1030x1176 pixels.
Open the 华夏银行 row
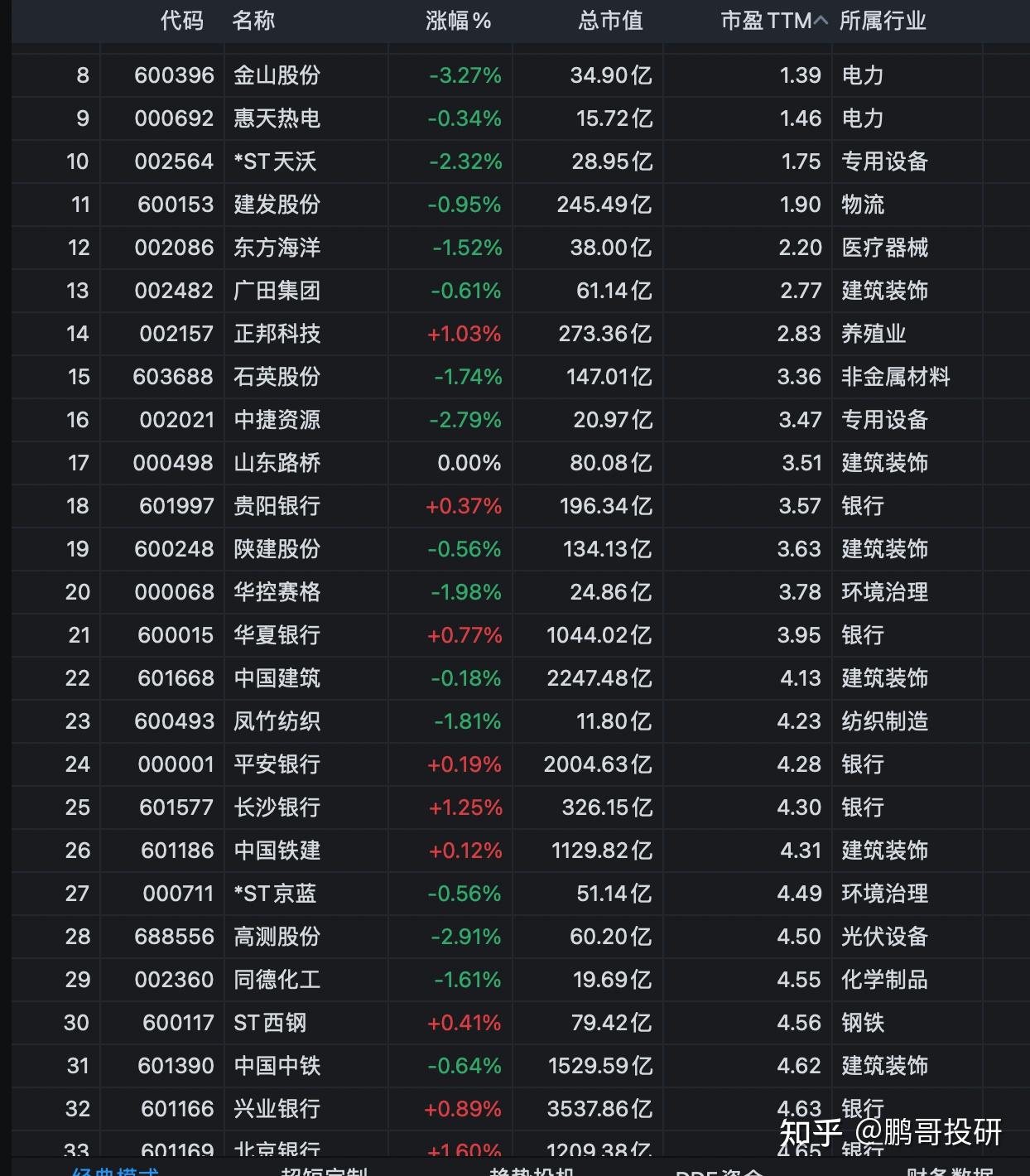tap(275, 635)
